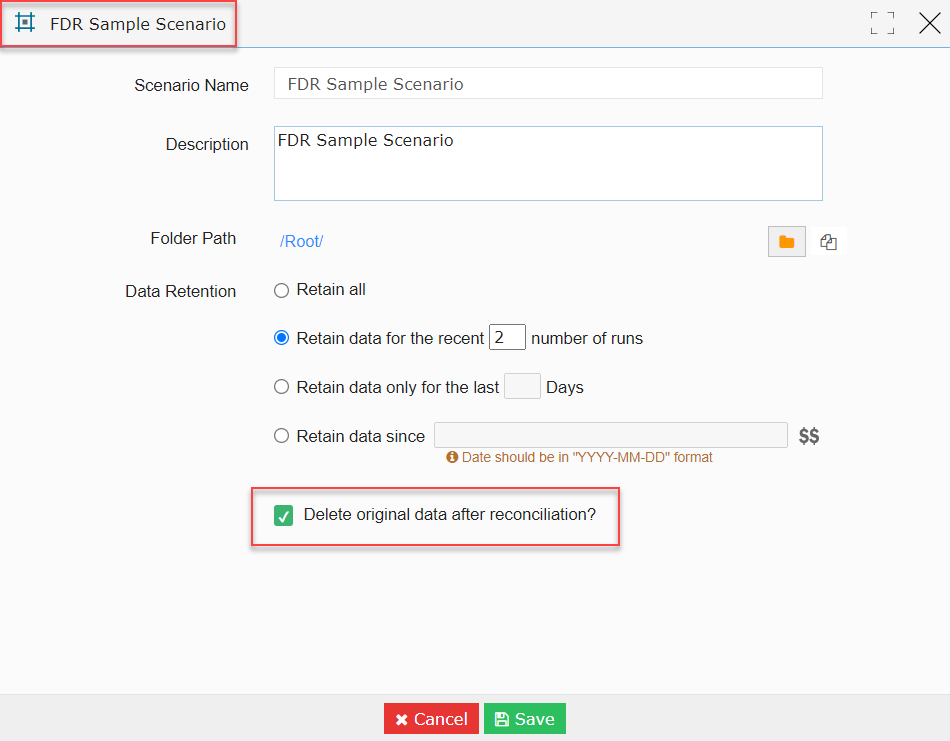Click the save disk icon on Save button
This screenshot has height=741, width=950.
tap(502, 718)
